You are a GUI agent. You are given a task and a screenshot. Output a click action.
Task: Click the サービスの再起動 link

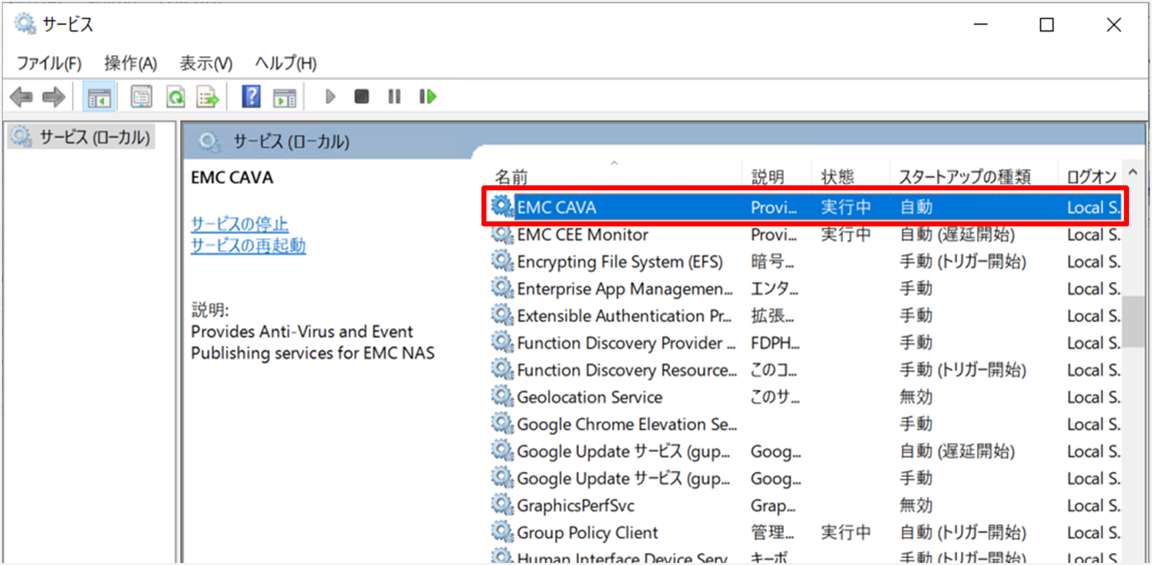coord(248,246)
